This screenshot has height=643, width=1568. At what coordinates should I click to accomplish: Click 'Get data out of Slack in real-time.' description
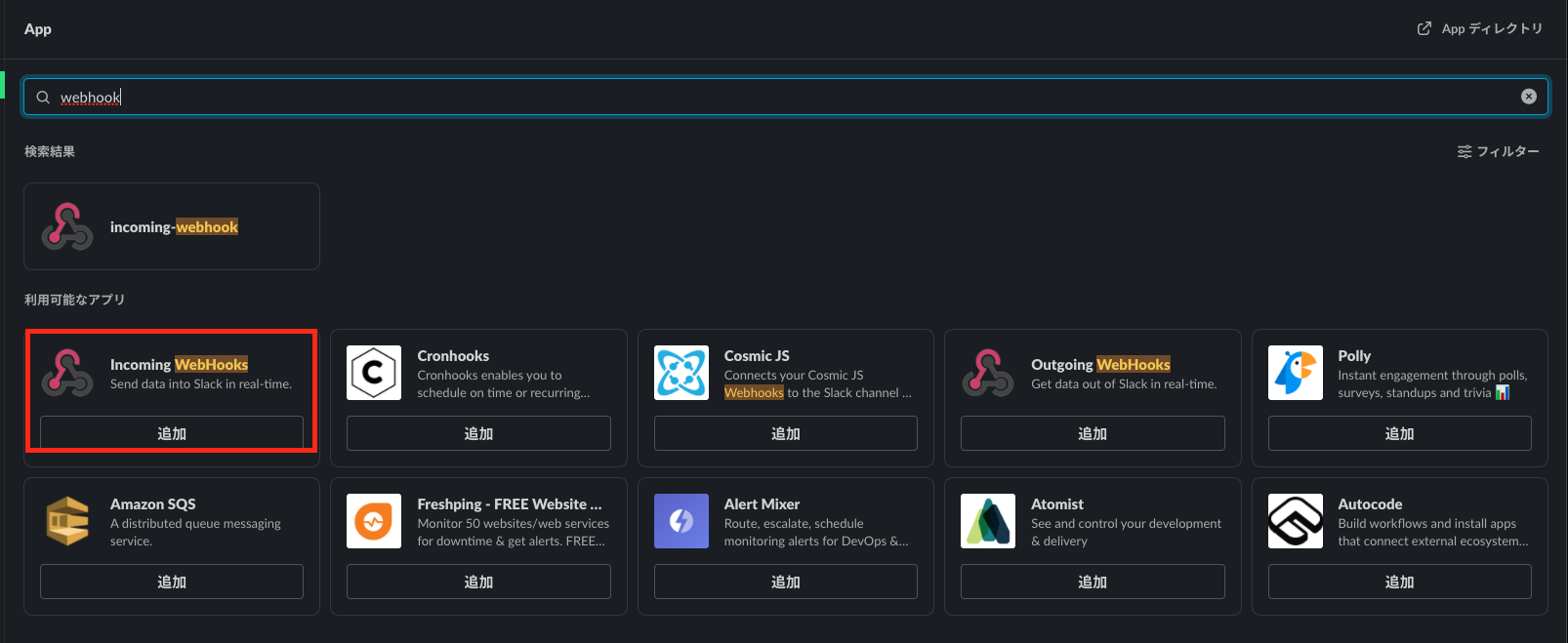click(1124, 383)
